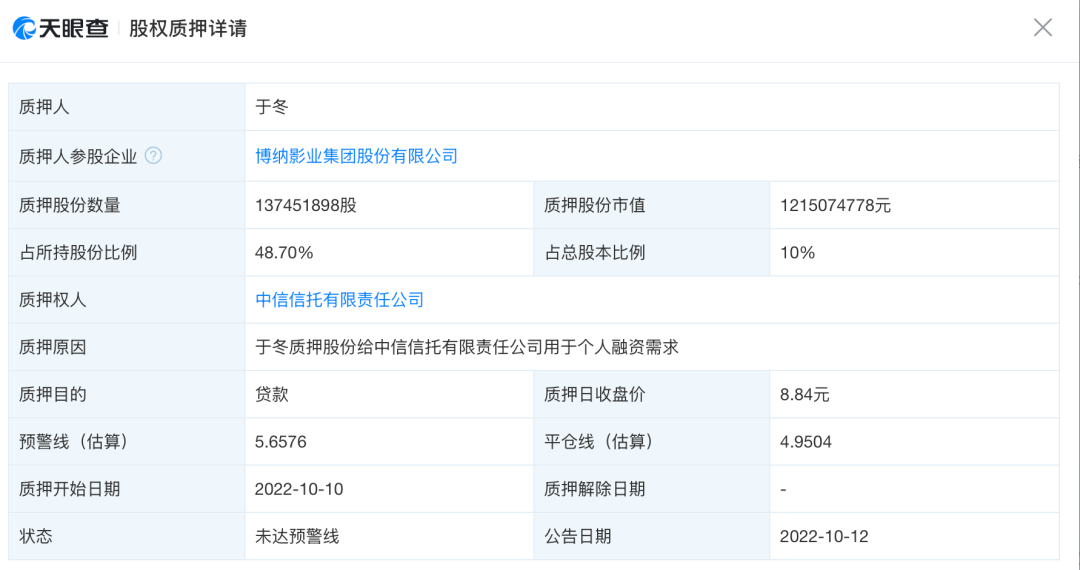The height and width of the screenshot is (570, 1080).
Task: Click the 质押股份市值 label
Action: click(x=594, y=205)
